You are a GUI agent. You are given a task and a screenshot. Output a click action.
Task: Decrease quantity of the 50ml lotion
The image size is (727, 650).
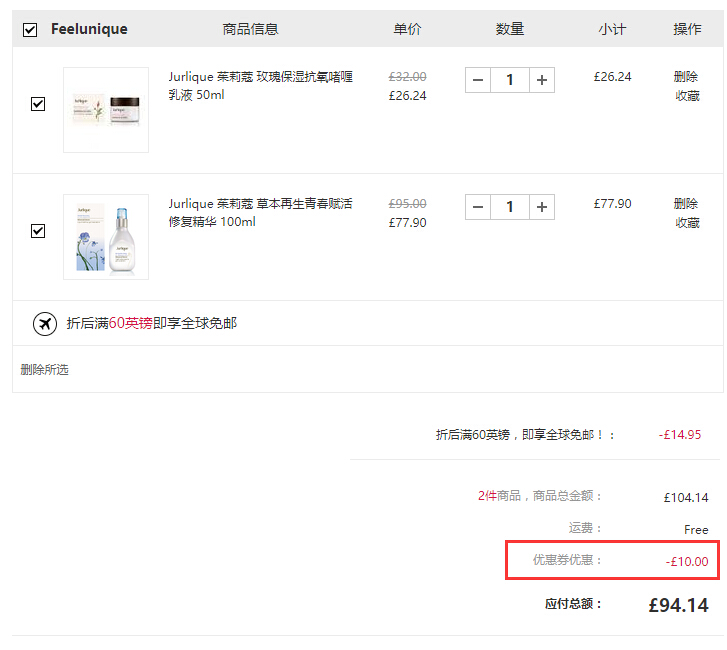tap(478, 80)
